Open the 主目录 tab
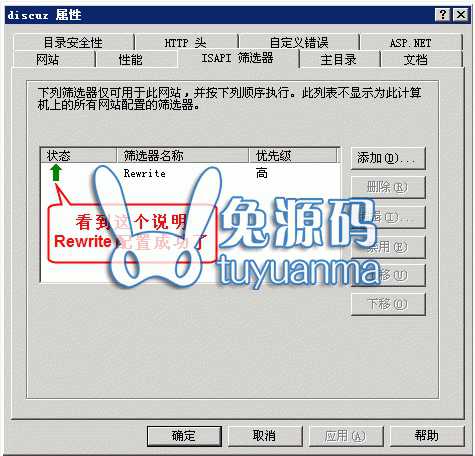 pos(339,59)
